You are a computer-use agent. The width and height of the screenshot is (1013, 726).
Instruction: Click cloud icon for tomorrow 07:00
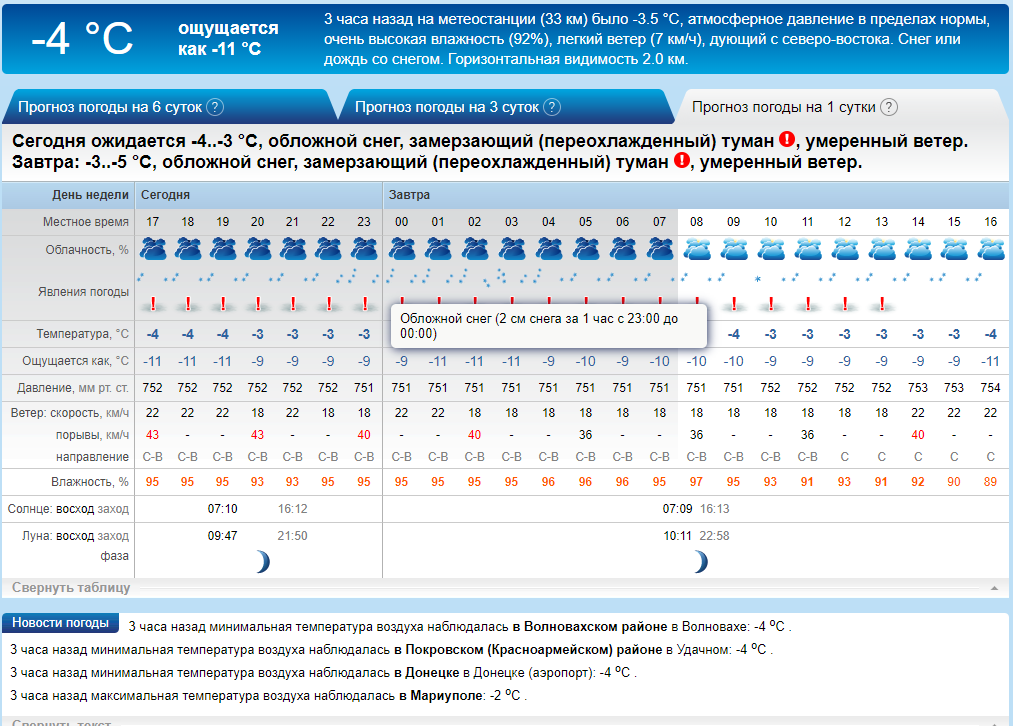point(660,249)
